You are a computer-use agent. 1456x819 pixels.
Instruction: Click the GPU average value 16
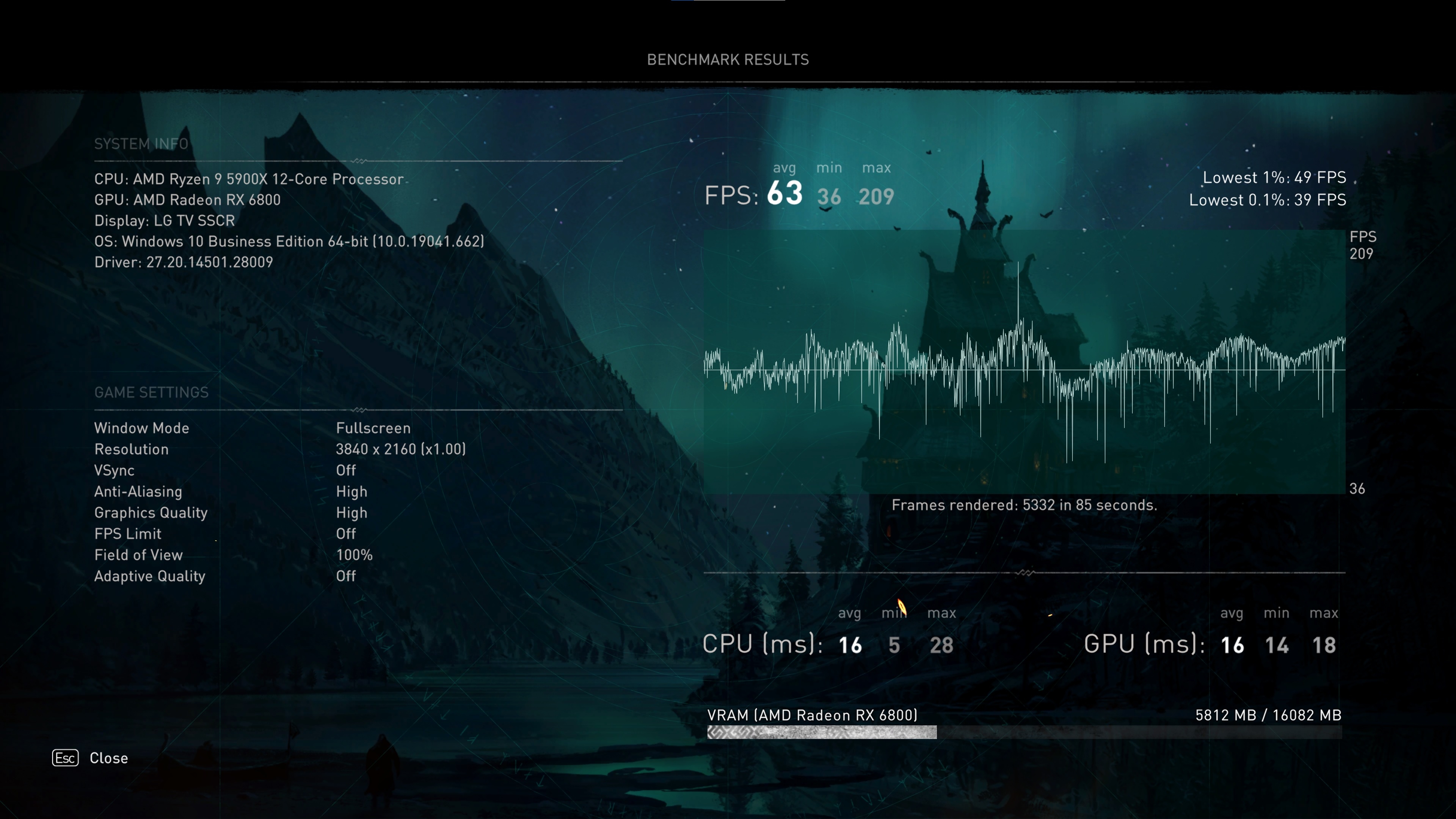point(1232,645)
